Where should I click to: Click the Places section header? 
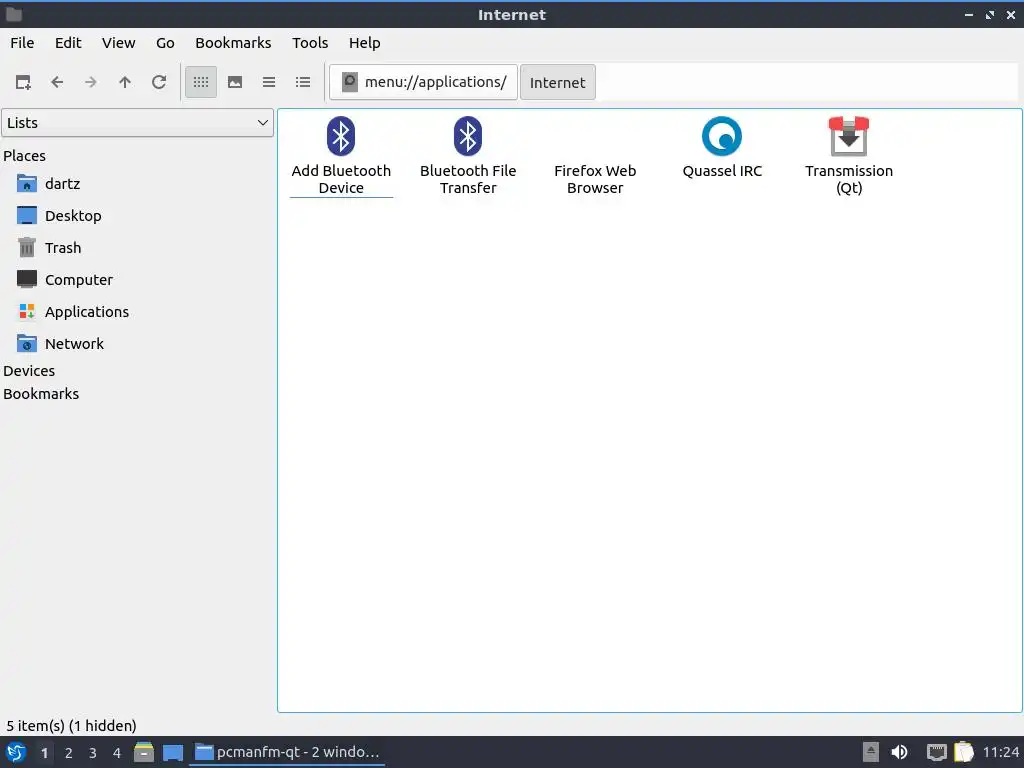(24, 156)
